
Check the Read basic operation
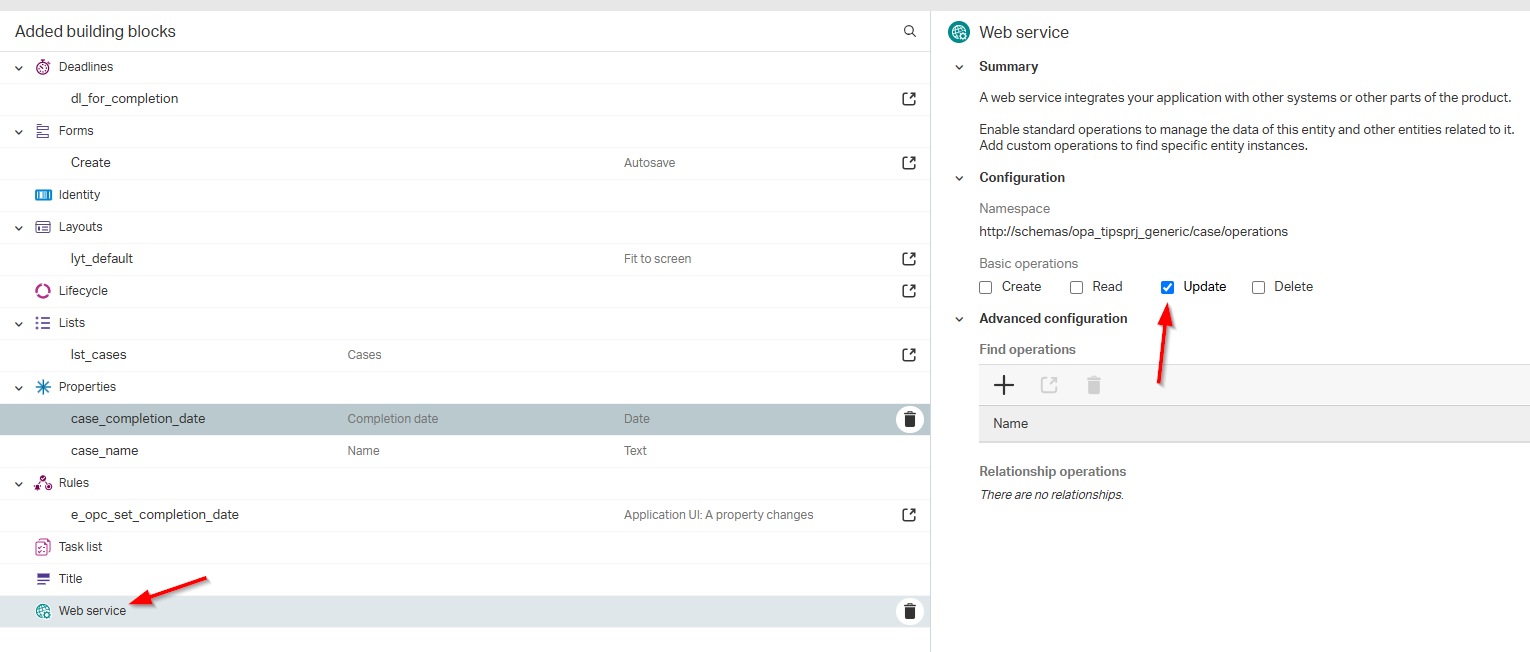pos(1077,287)
